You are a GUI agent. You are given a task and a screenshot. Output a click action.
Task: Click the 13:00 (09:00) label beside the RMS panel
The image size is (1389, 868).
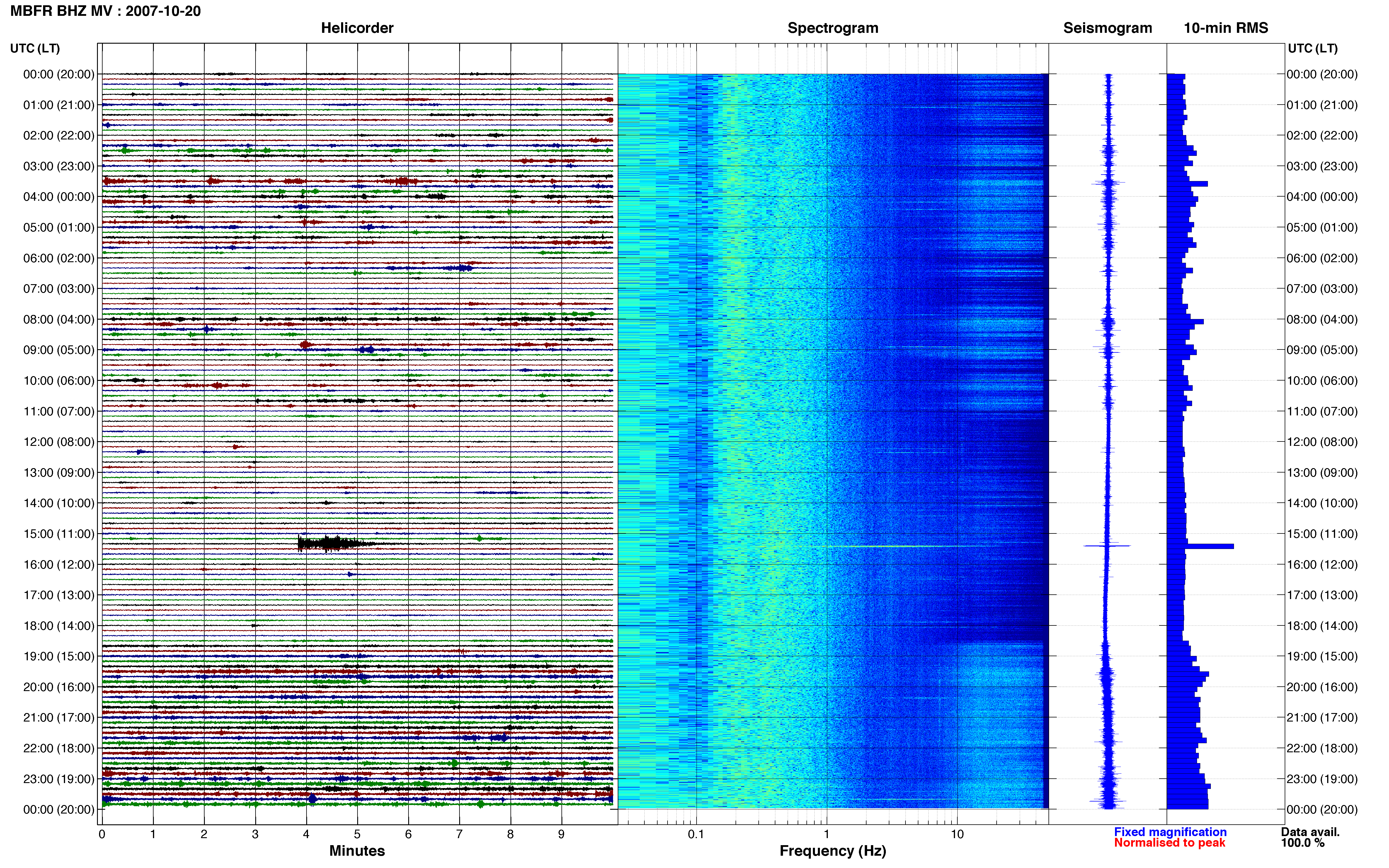tap(1322, 473)
